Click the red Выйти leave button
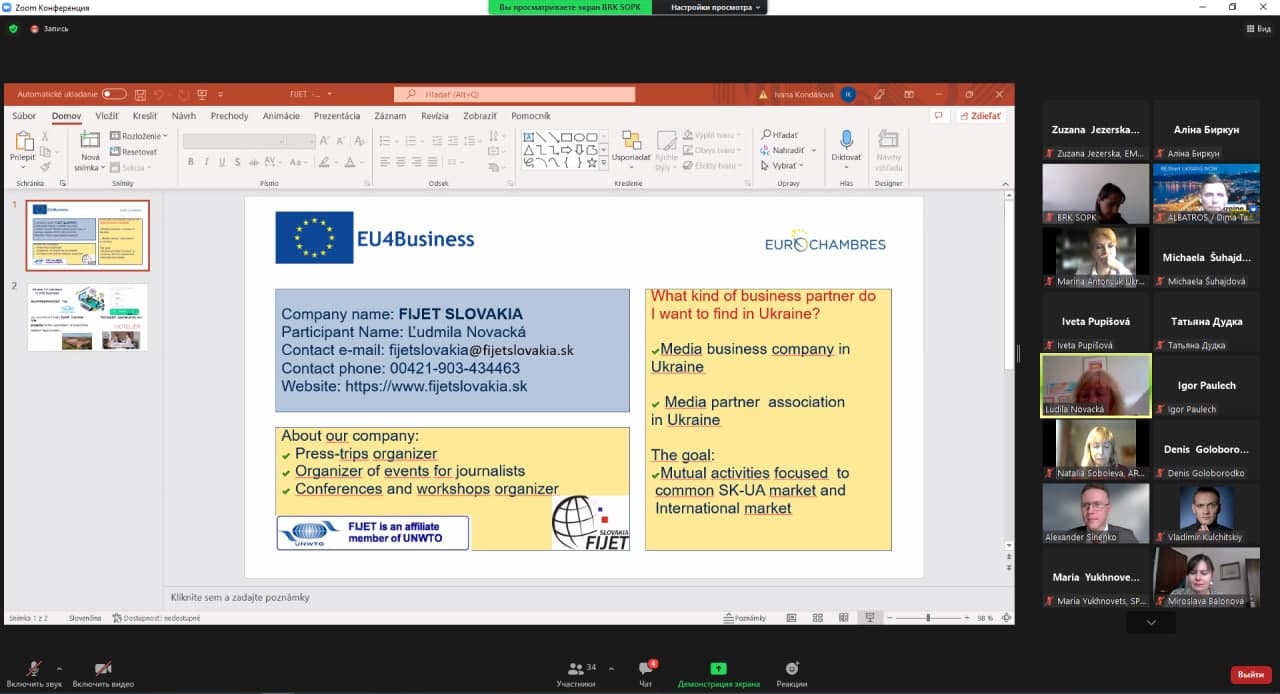Screen dimensions: 1280x694 click(1250, 675)
